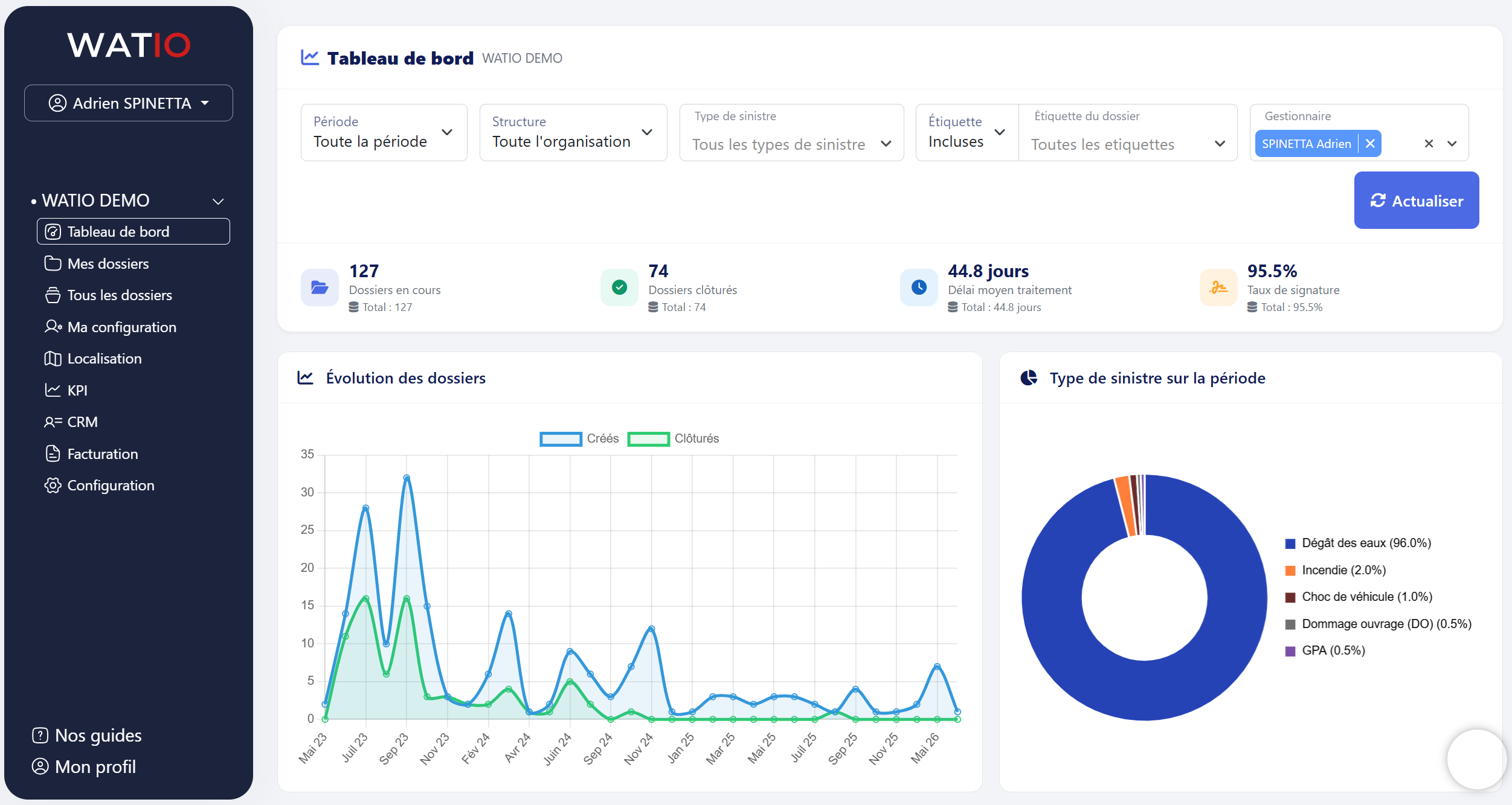Image resolution: width=1512 pixels, height=805 pixels.
Task: Click the Délai moyen traitement clock icon
Action: (919, 287)
